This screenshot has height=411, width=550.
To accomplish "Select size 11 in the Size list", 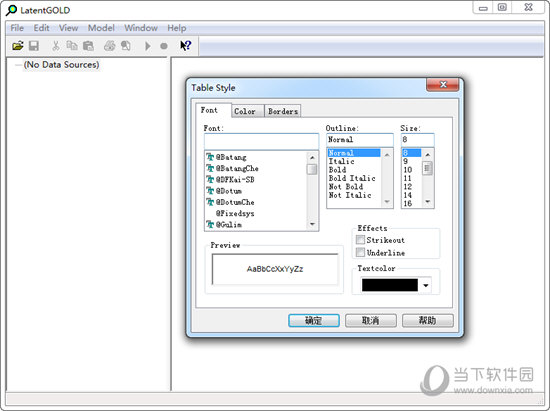I will point(408,178).
